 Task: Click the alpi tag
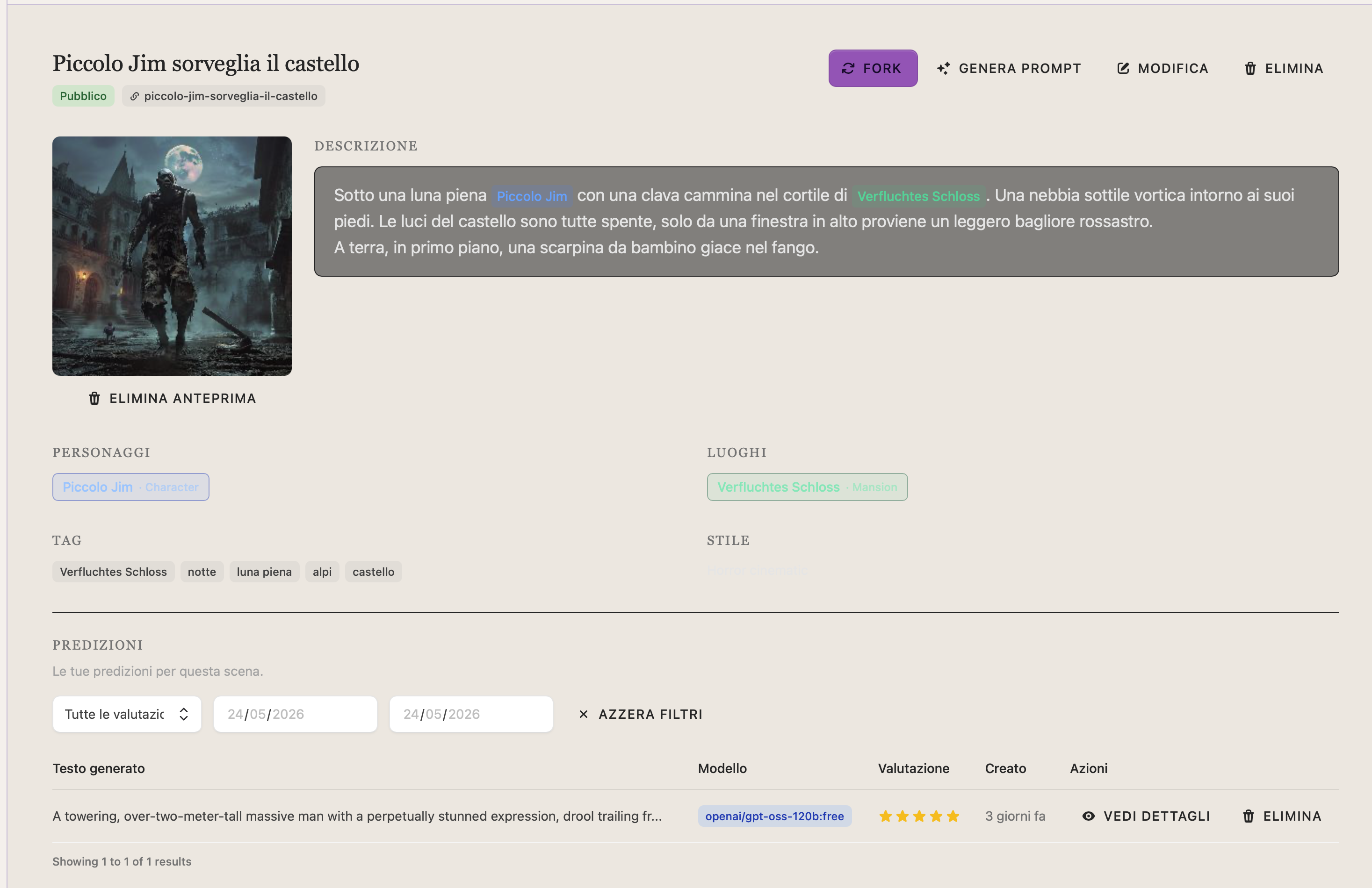click(322, 572)
